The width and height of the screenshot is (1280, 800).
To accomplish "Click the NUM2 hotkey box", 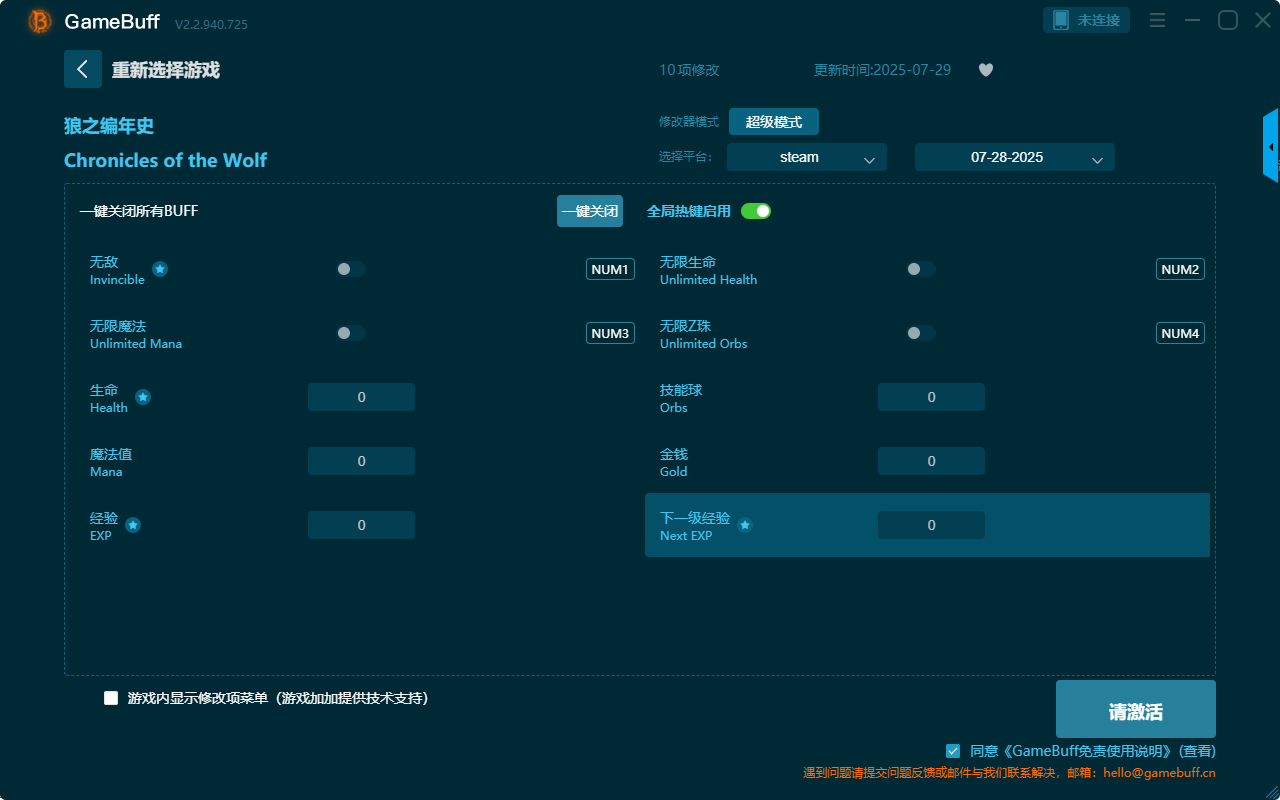I will (x=1180, y=269).
